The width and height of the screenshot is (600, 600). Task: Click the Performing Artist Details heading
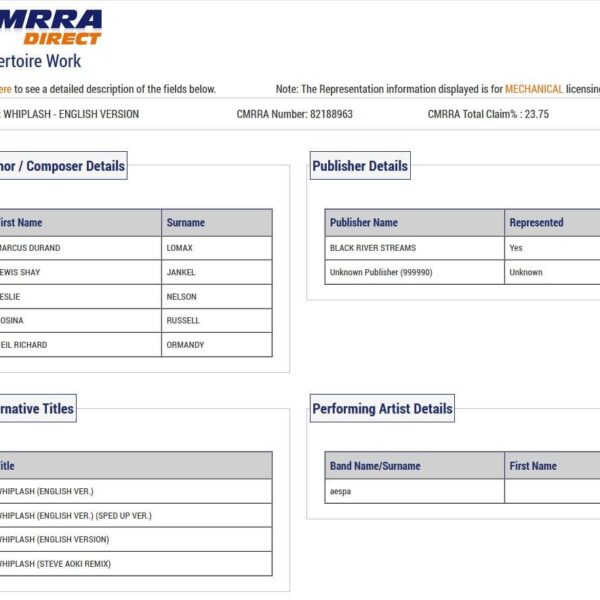(x=382, y=408)
